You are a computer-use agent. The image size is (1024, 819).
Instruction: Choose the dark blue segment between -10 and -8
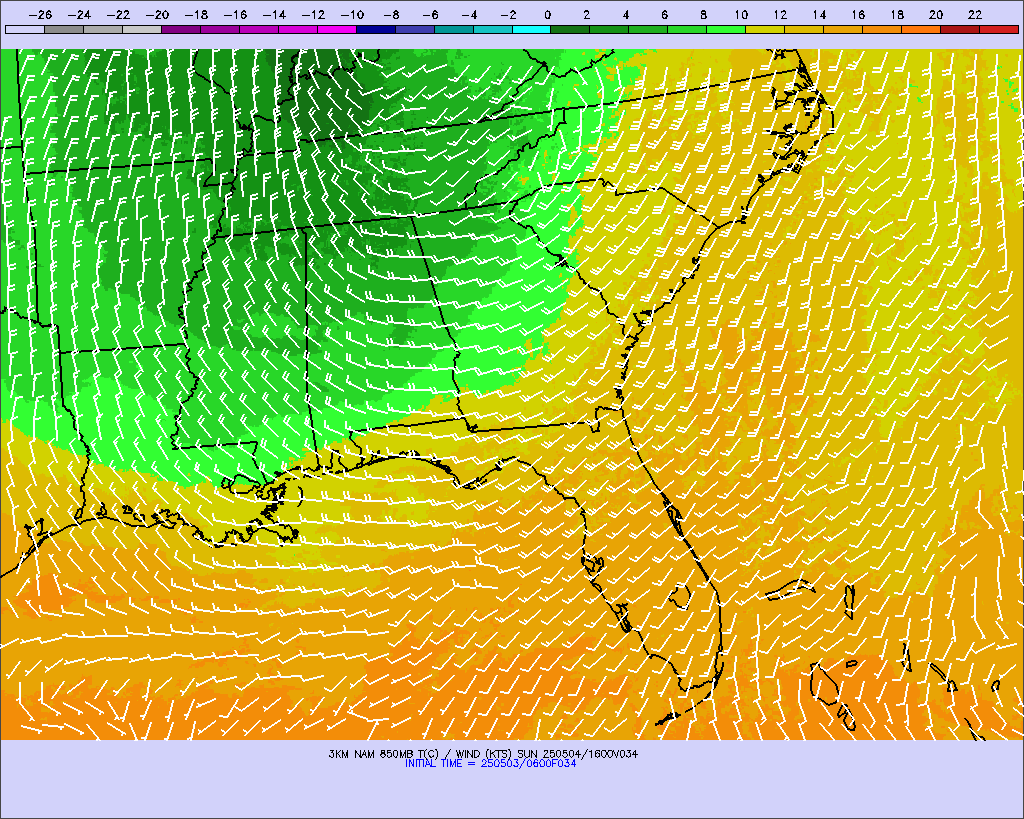376,29
